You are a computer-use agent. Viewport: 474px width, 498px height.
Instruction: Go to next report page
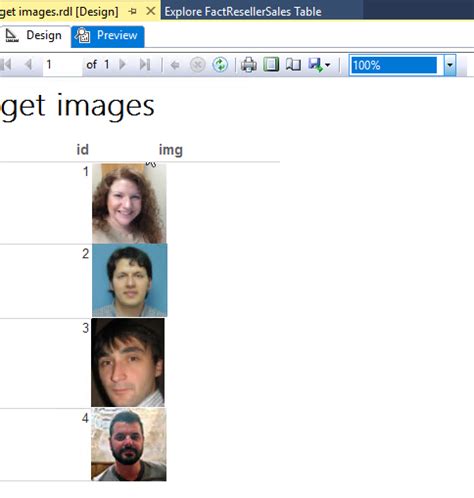(123, 64)
